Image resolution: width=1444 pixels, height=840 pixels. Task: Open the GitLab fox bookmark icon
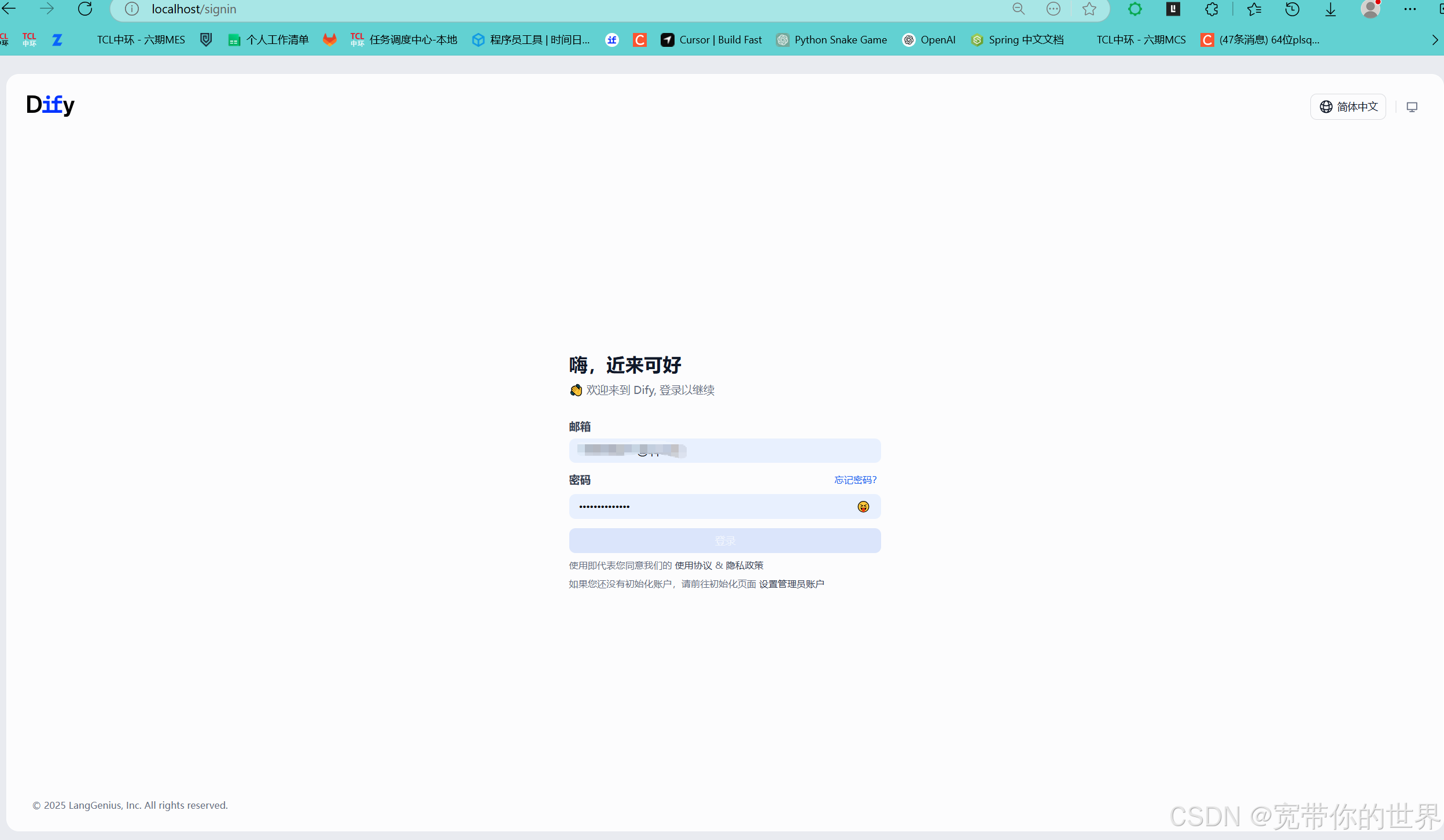click(x=330, y=39)
